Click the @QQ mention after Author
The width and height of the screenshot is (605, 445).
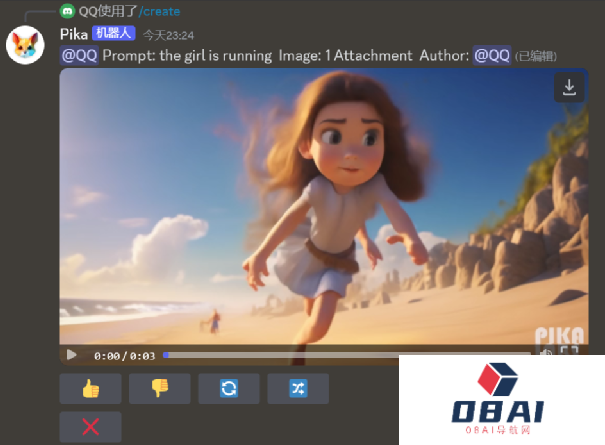coord(491,56)
